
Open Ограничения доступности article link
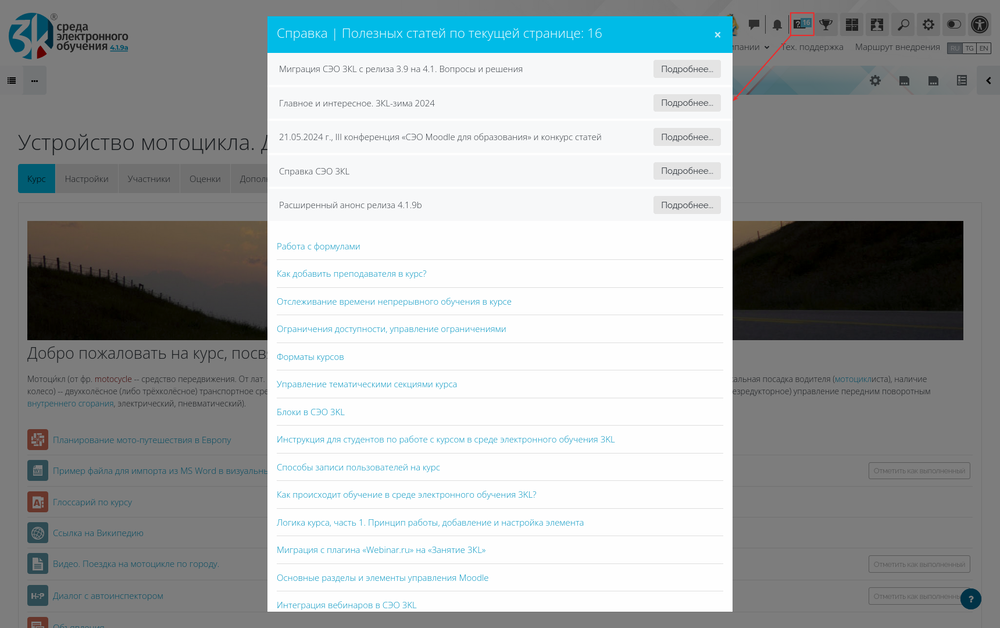[x=391, y=329]
